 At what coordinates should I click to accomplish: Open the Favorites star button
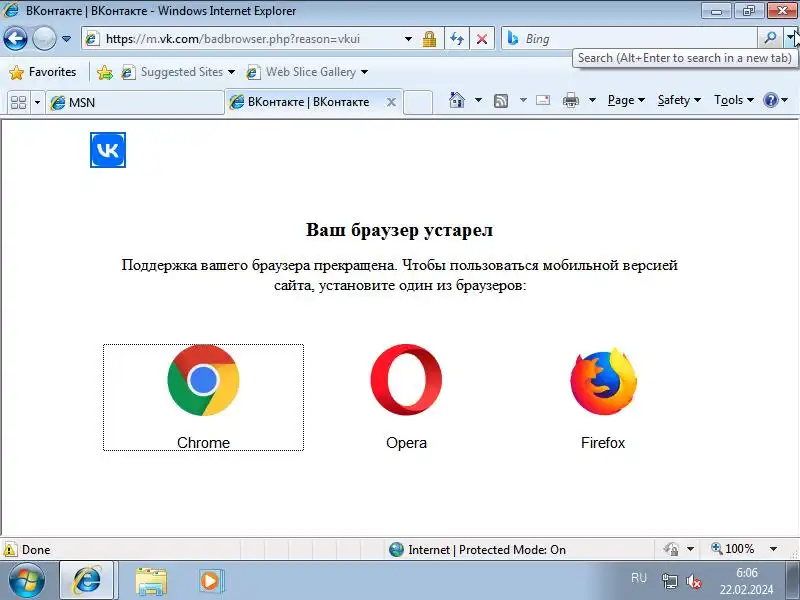(x=43, y=72)
